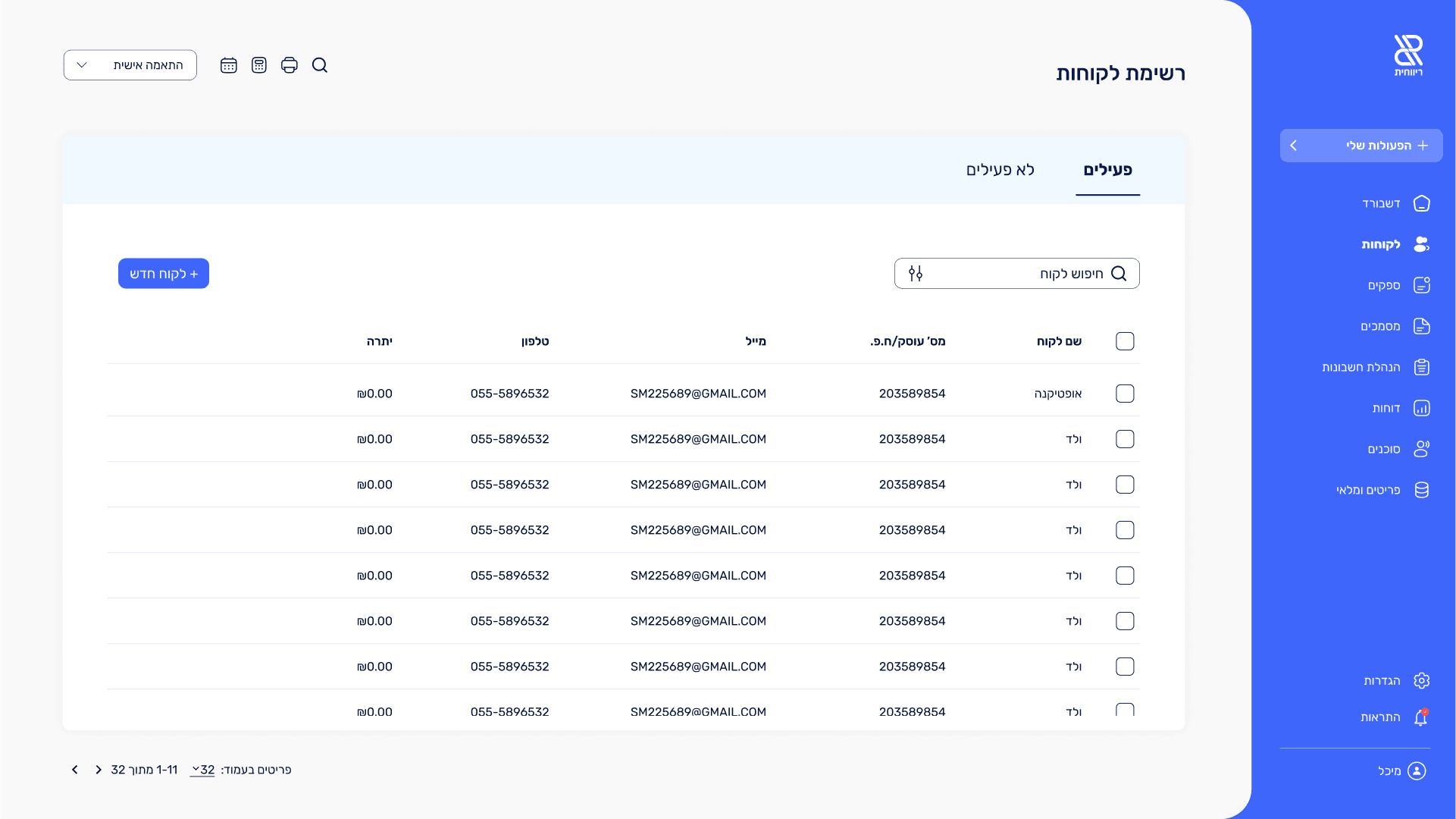This screenshot has width=1456, height=819.
Task: Open the התאמה אישית dropdown
Action: coord(130,65)
